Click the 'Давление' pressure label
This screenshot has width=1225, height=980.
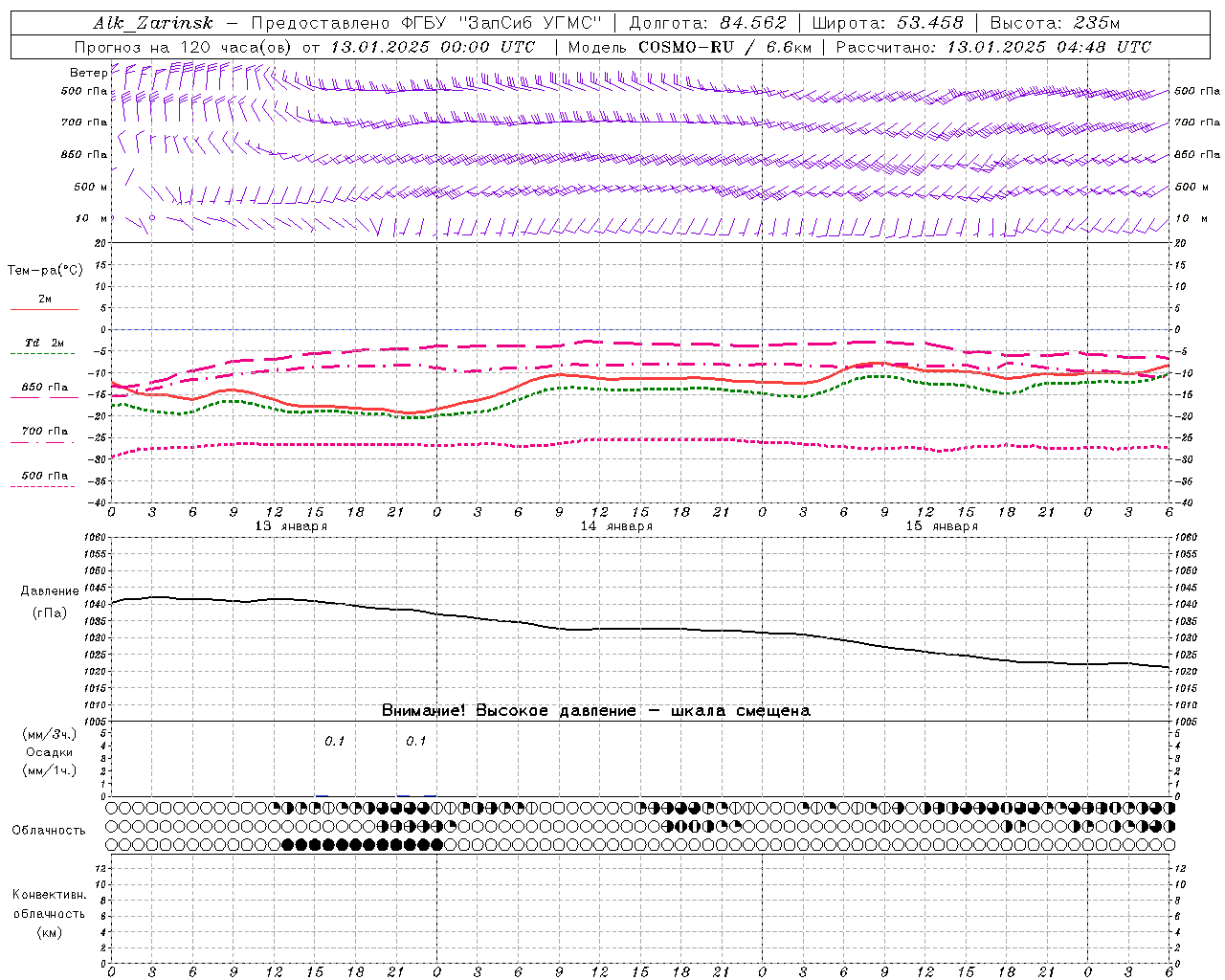pyautogui.click(x=50, y=591)
